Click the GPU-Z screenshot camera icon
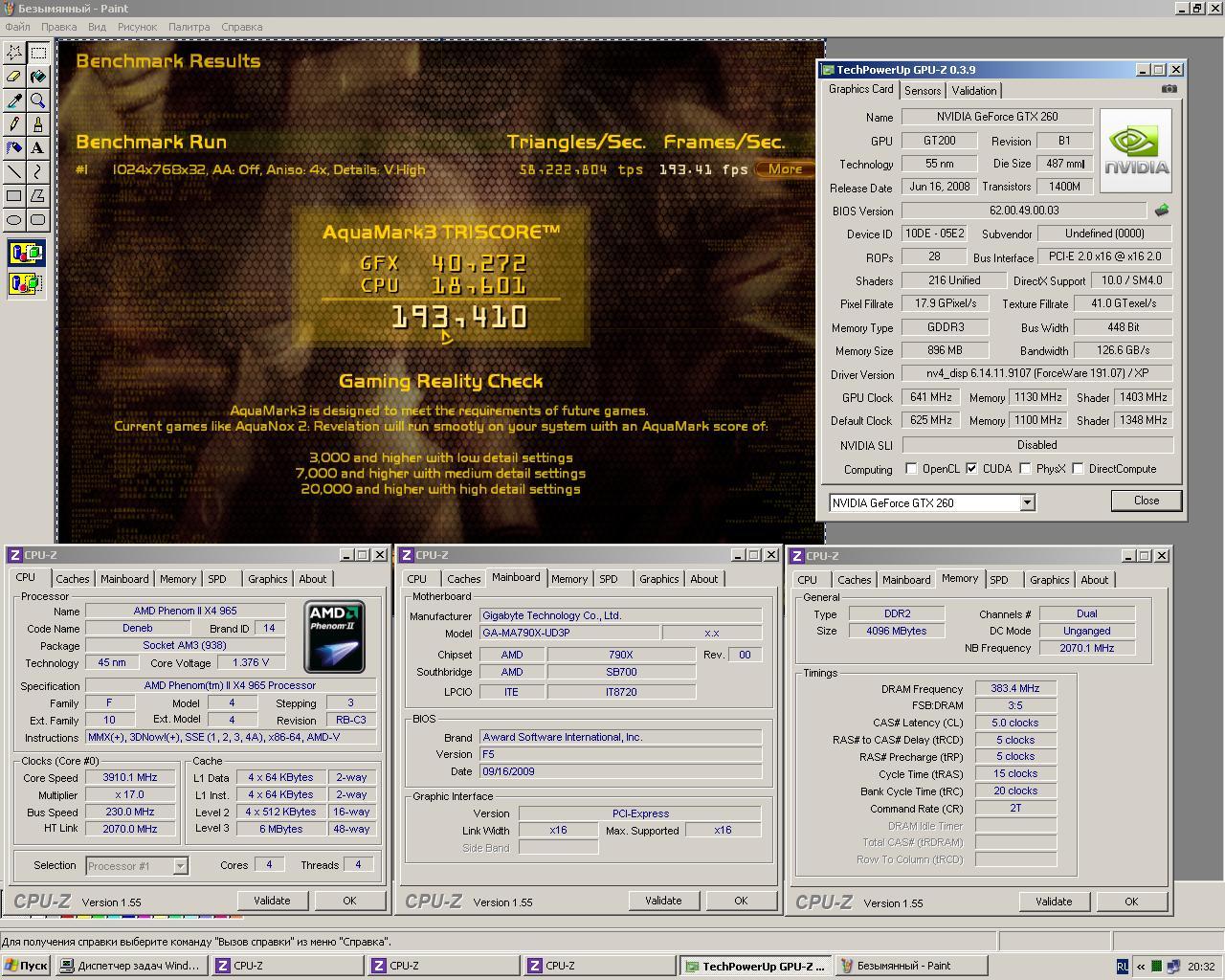The image size is (1225, 980). (x=1169, y=89)
